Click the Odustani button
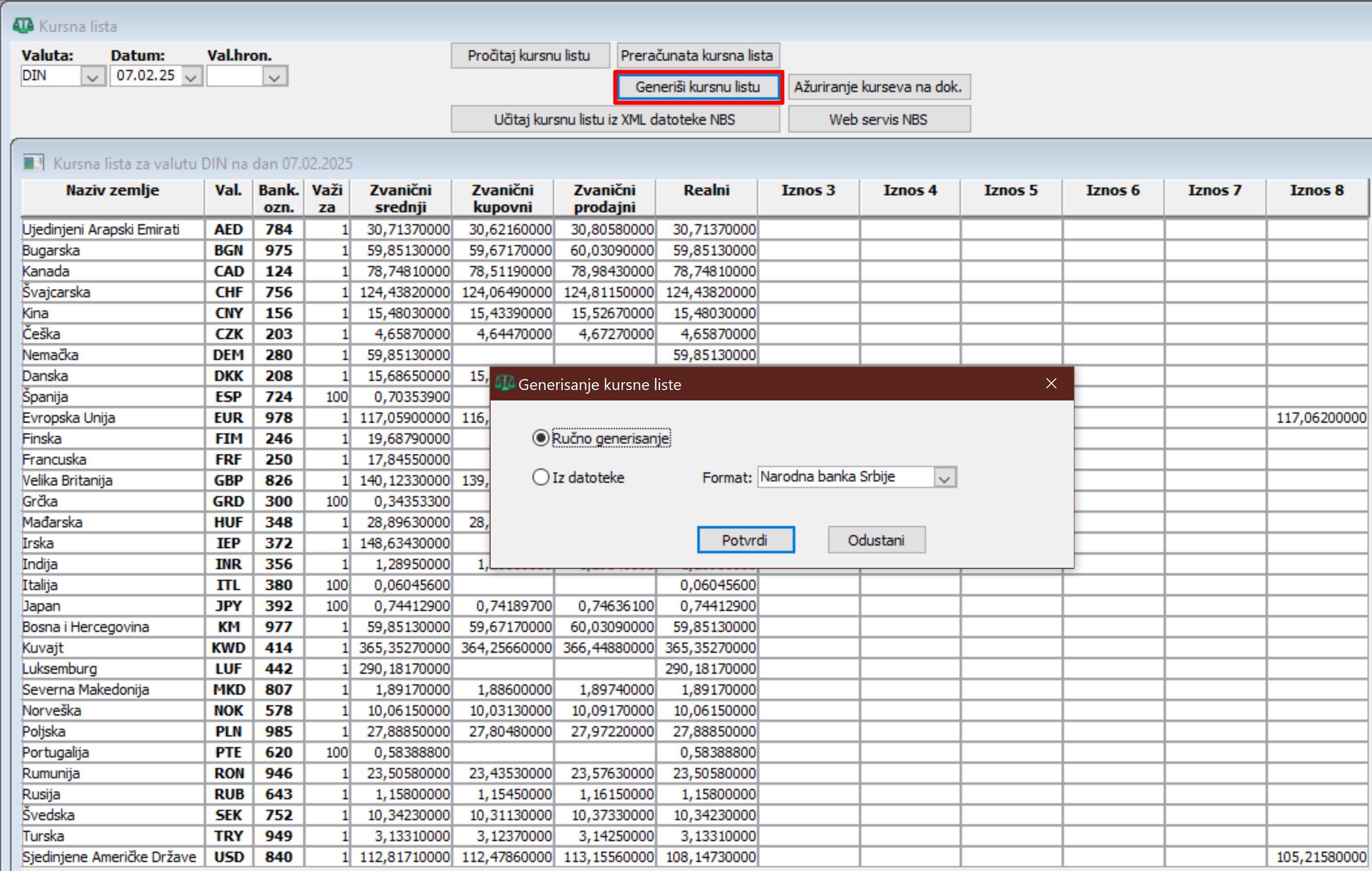This screenshot has width=1372, height=871. coord(876,540)
